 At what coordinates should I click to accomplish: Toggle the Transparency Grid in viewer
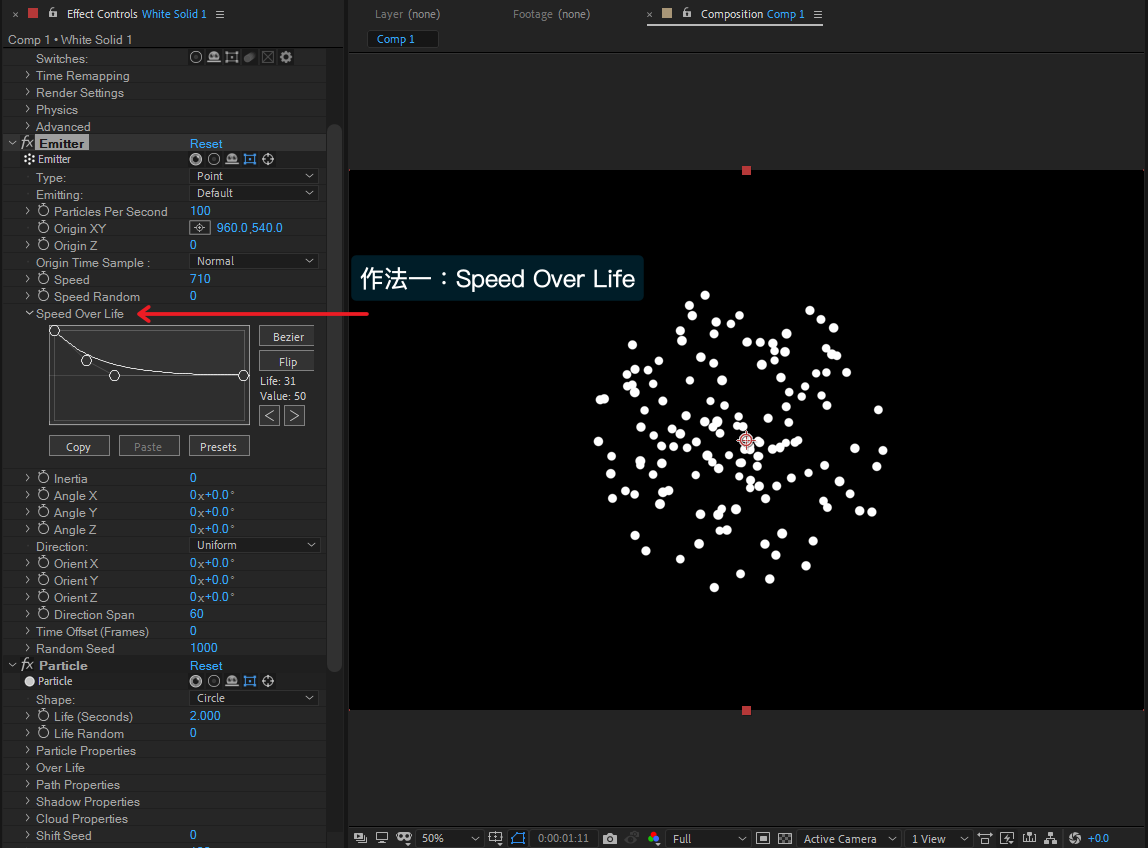(785, 838)
